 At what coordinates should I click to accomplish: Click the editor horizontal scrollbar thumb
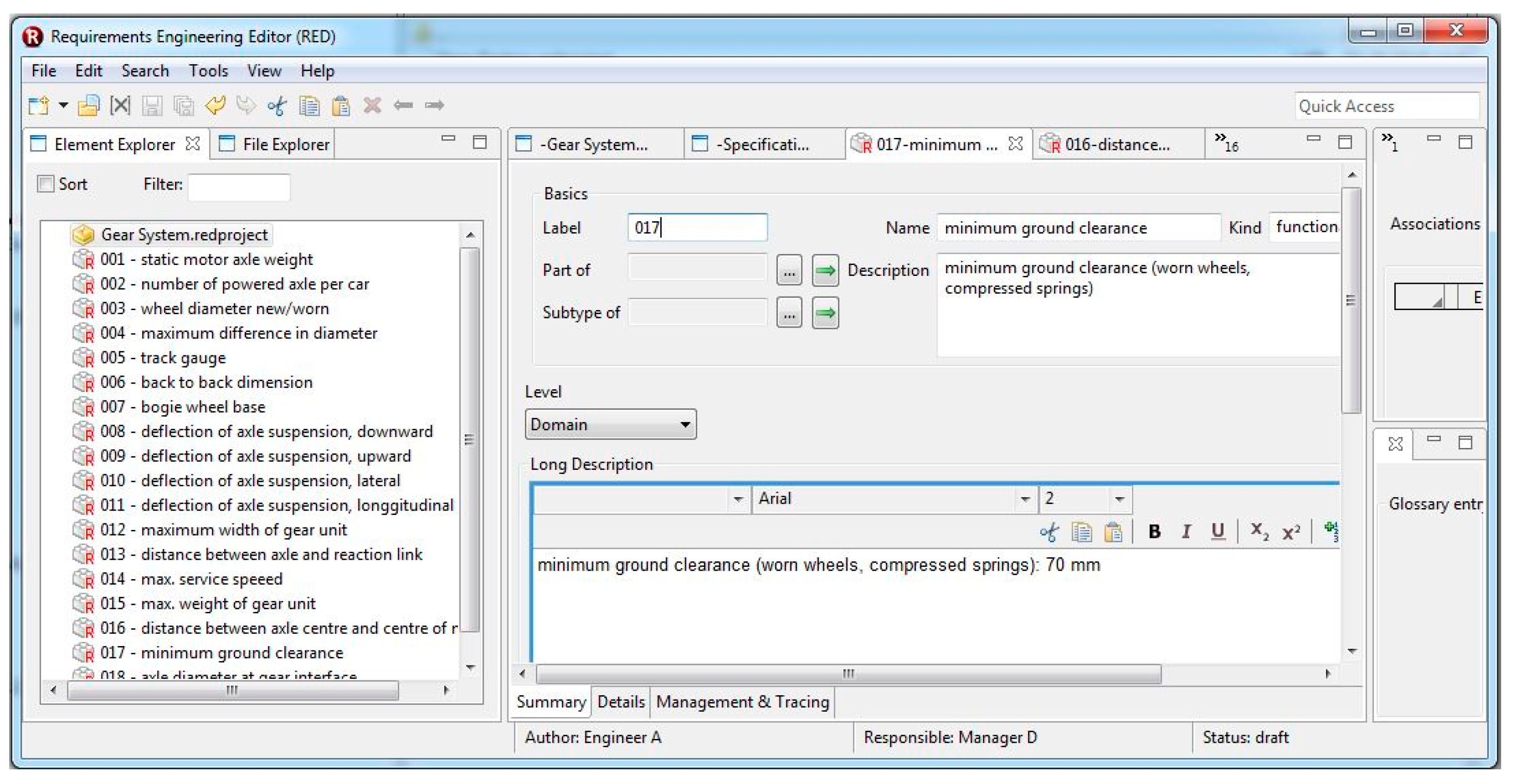(848, 674)
